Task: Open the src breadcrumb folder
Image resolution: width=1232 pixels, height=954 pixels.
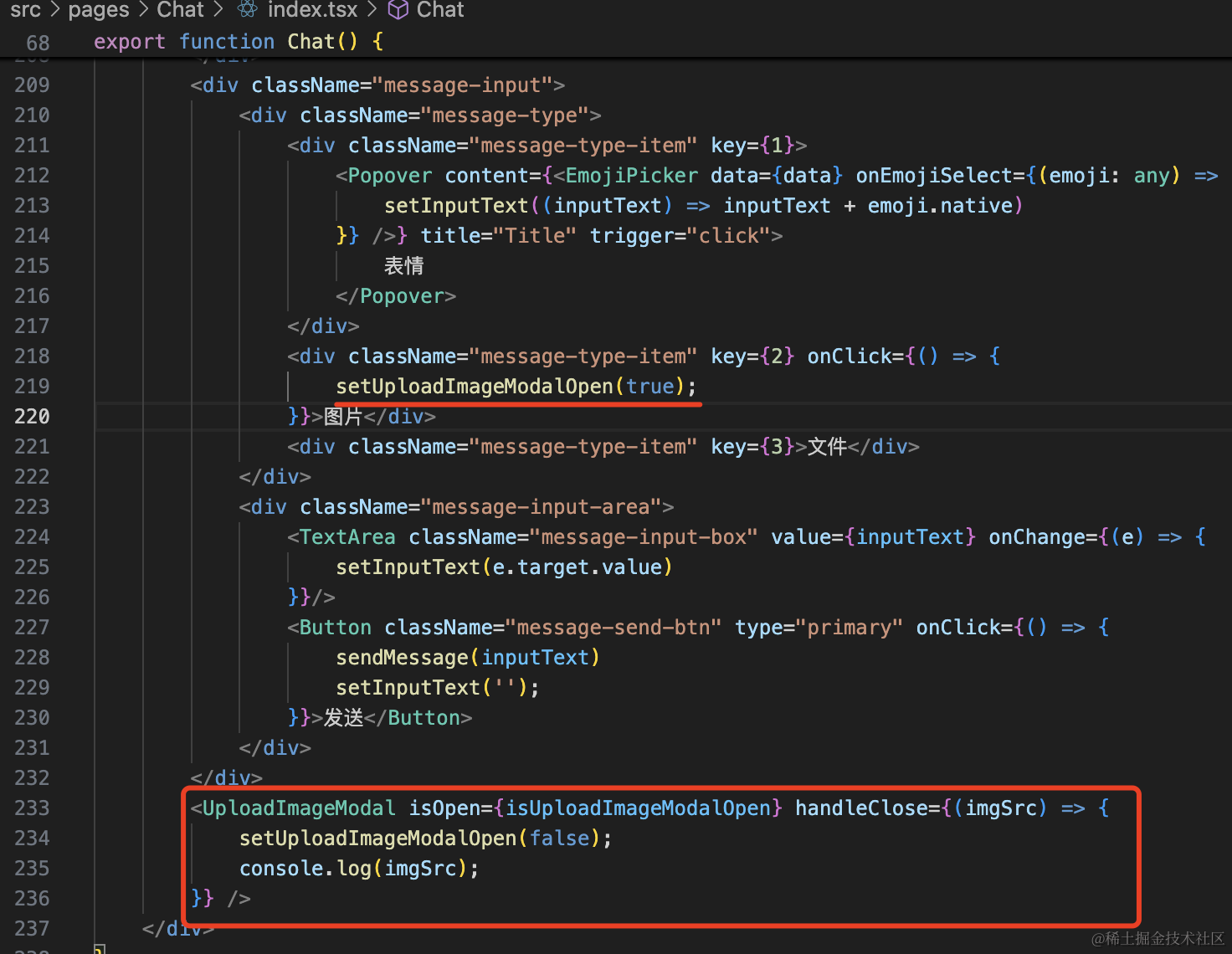Action: point(25,9)
